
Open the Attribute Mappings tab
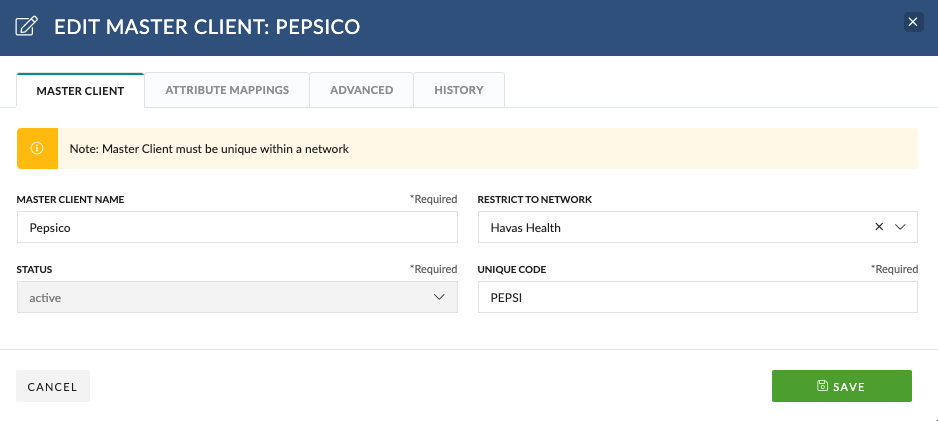coord(227,90)
